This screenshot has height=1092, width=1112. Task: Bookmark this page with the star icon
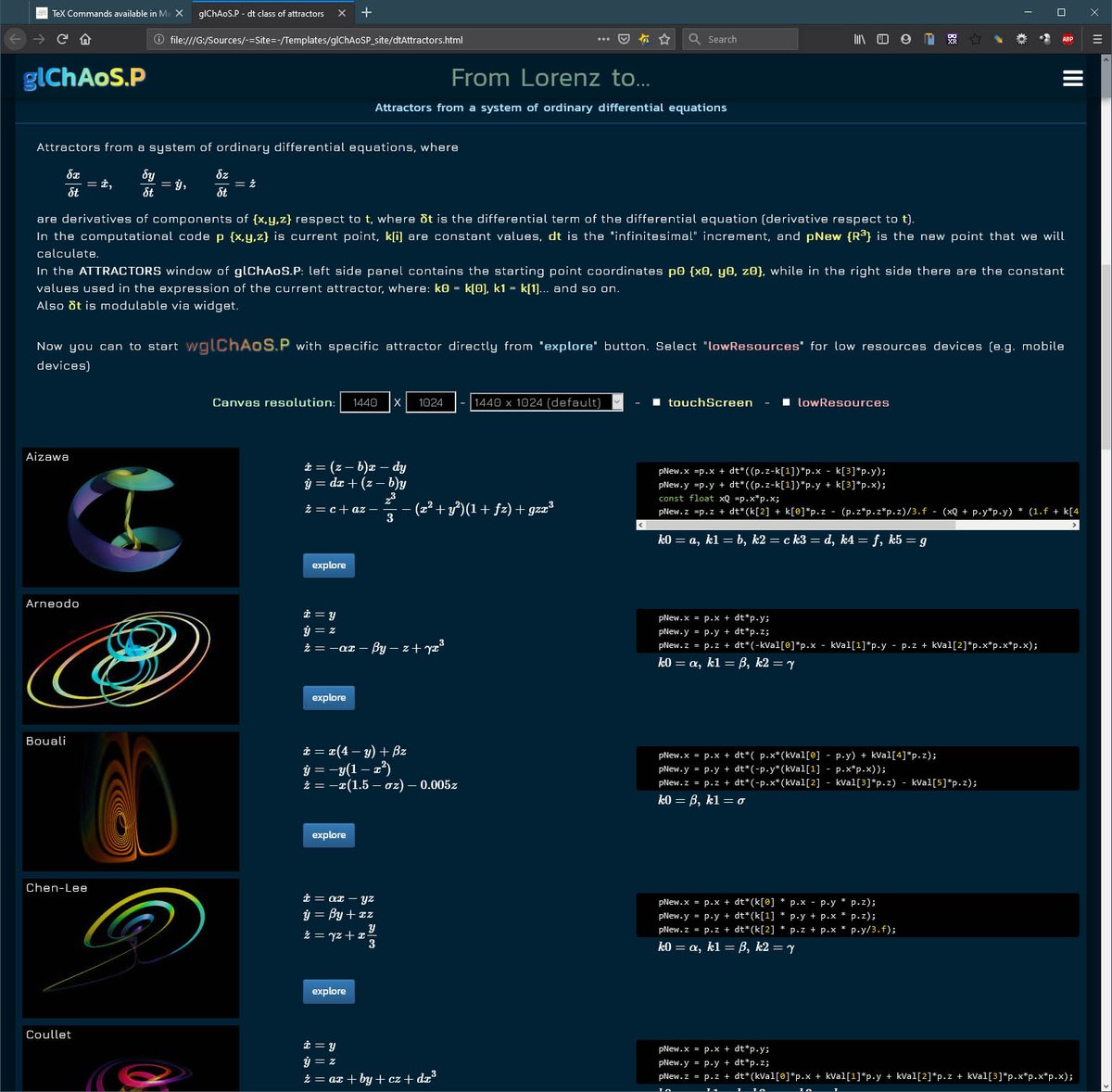pyautogui.click(x=663, y=39)
